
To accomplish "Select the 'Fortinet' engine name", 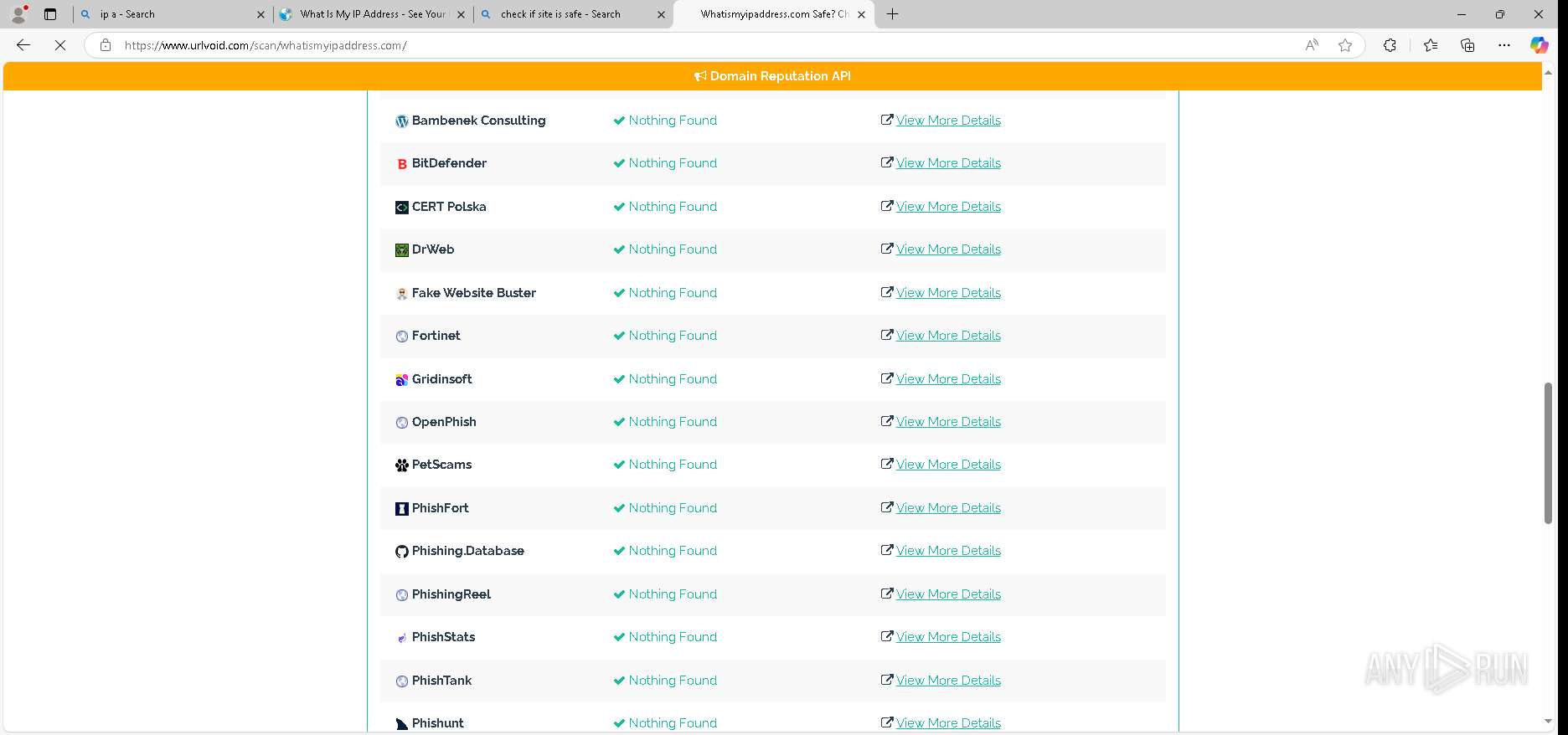I will (436, 336).
